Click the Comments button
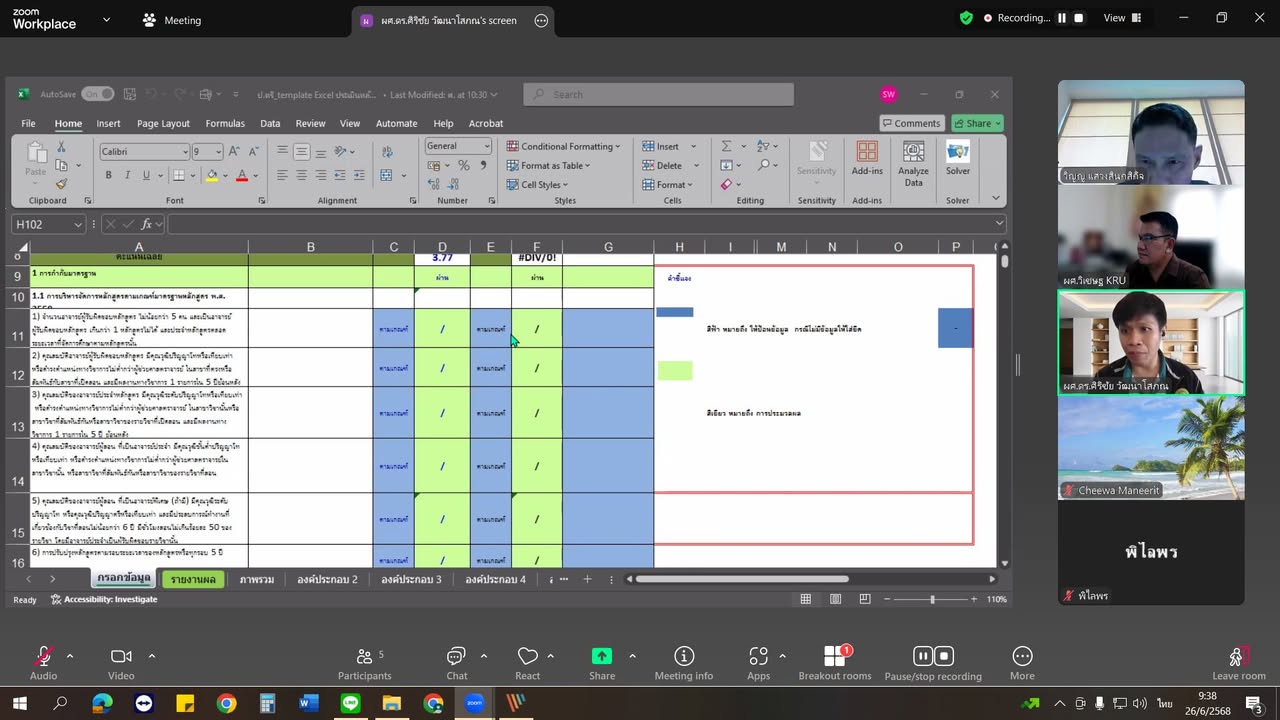Viewport: 1280px width, 720px height. pos(911,123)
